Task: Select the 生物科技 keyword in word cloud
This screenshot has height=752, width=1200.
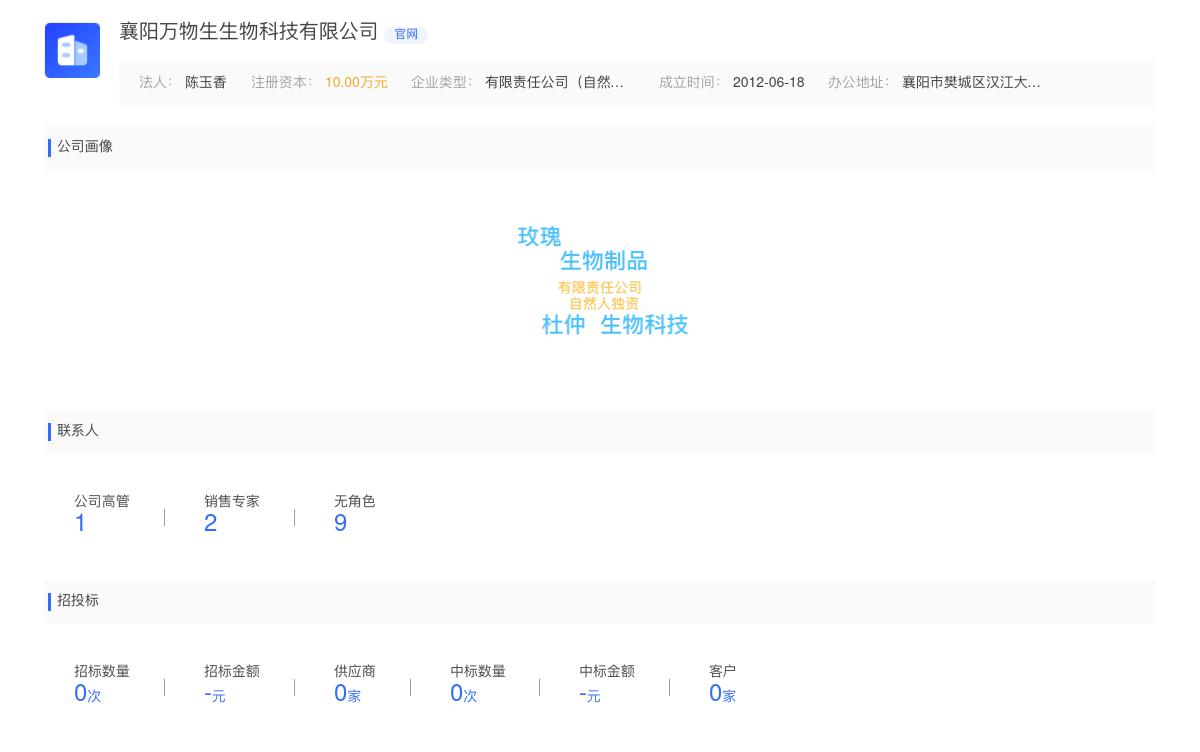Action: [644, 325]
